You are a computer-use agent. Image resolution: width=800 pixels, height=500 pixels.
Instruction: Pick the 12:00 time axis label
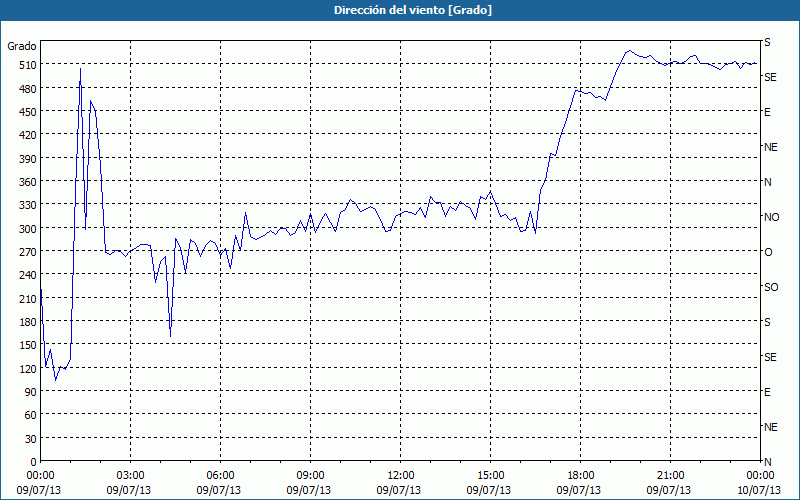click(401, 476)
